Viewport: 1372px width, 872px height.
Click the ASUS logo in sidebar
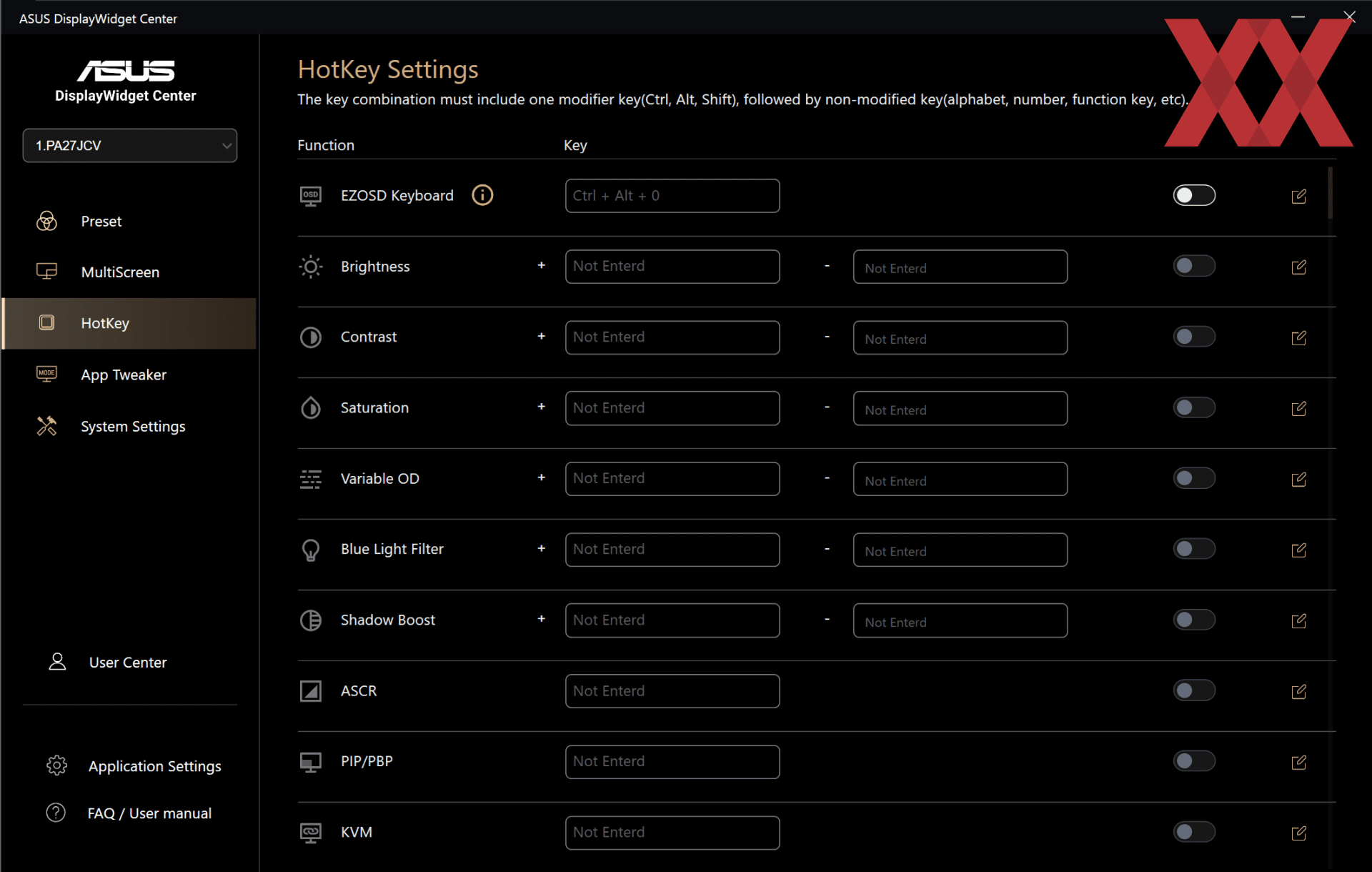tap(126, 70)
